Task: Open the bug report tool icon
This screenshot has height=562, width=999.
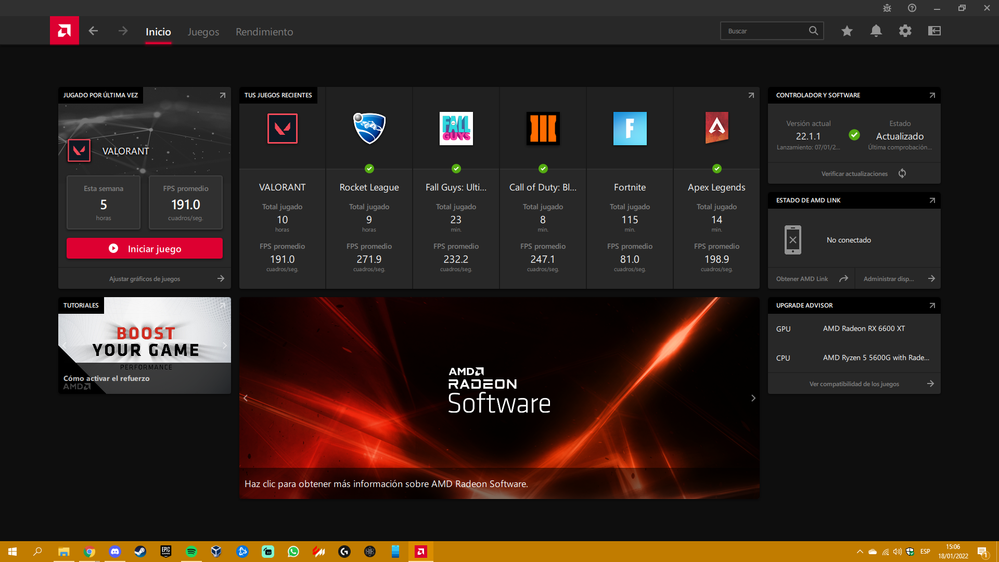Action: click(887, 8)
